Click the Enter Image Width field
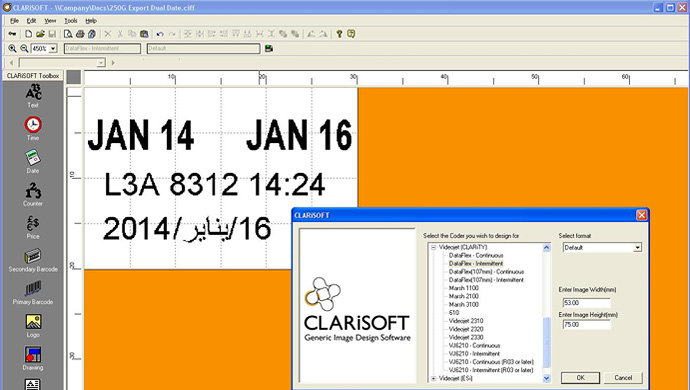 point(587,303)
